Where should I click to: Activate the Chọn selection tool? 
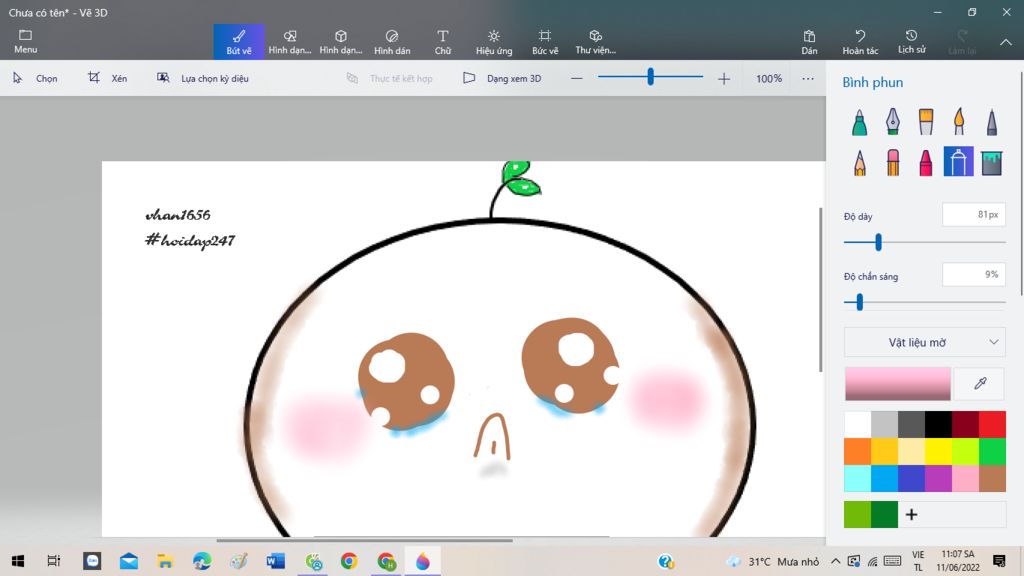[x=35, y=78]
